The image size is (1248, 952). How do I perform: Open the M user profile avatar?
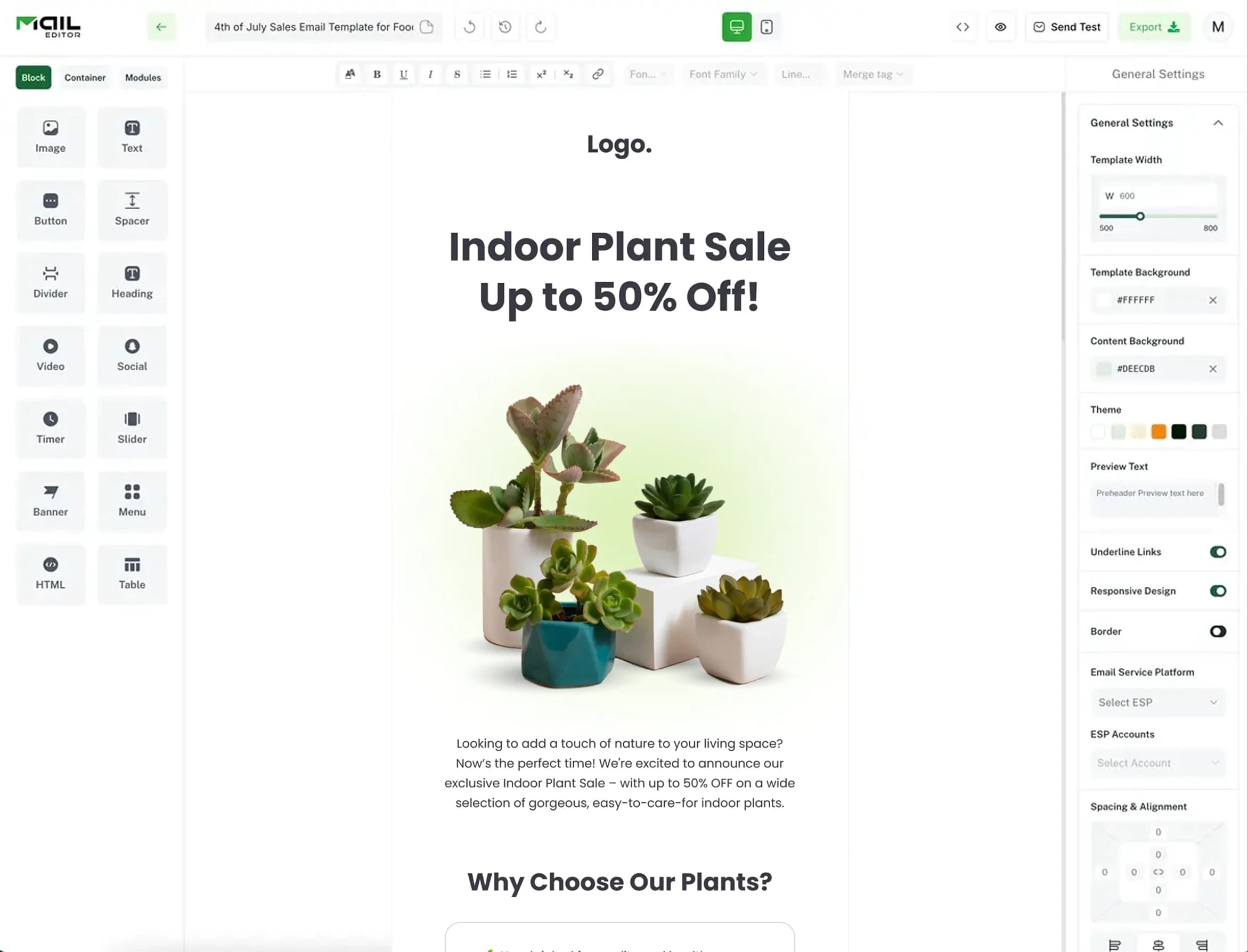click(x=1218, y=27)
